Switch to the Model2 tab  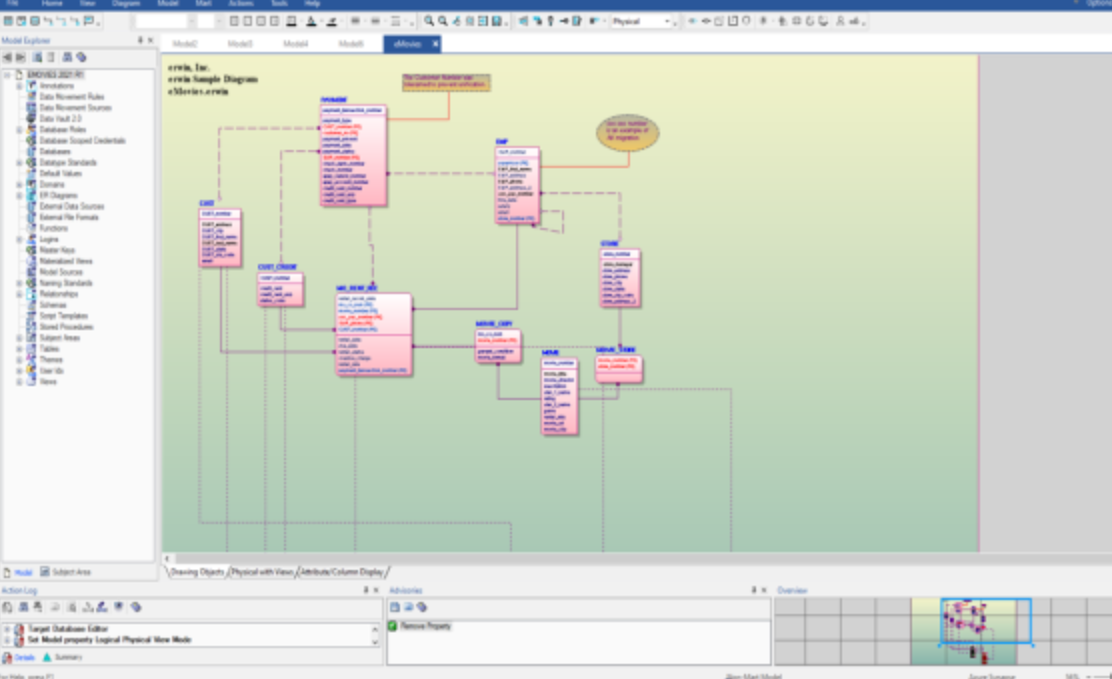tap(185, 44)
